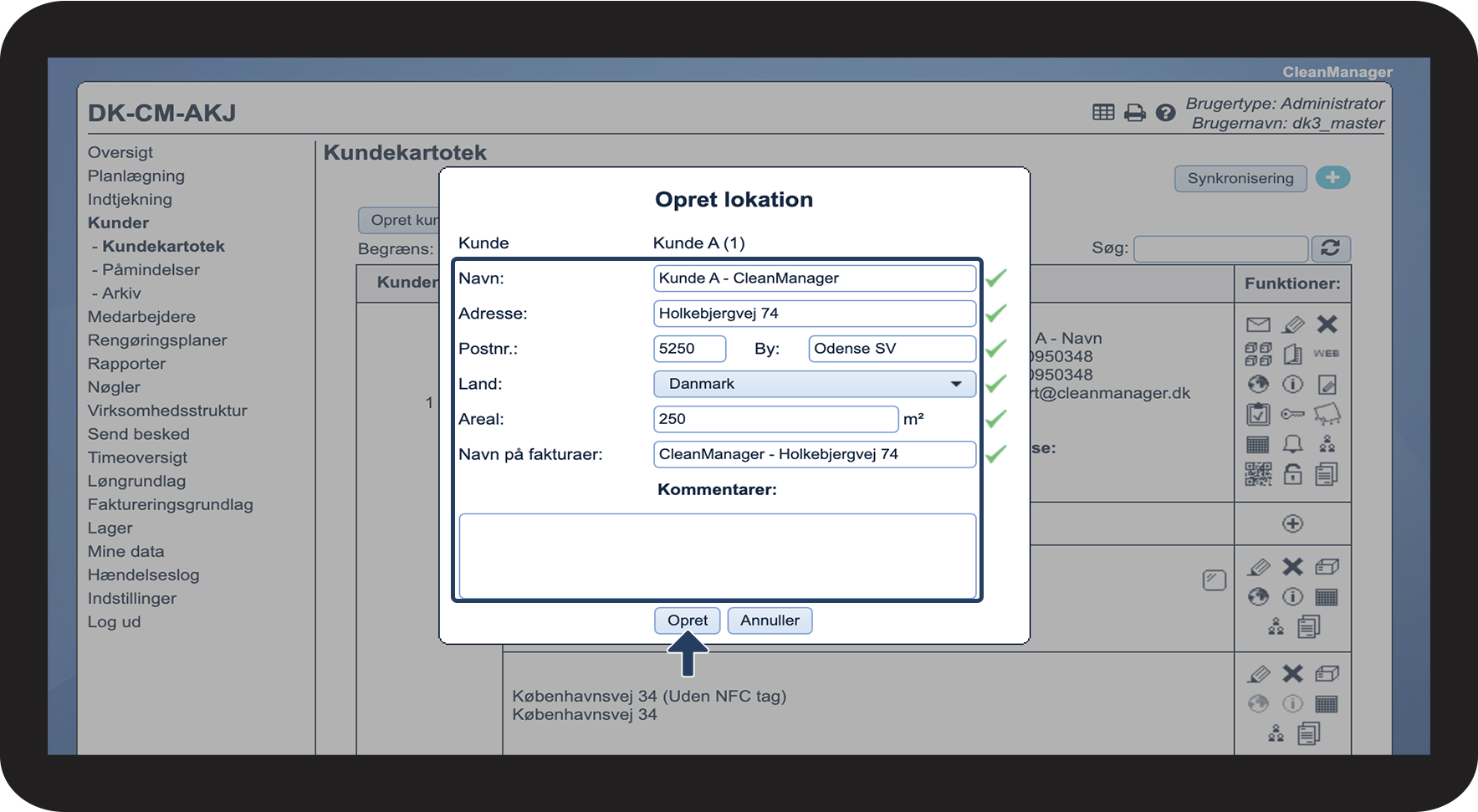Screen dimensions: 1478x812
Task: Click the org-chart icon in Københavnsvej 34 row
Action: tap(1276, 733)
